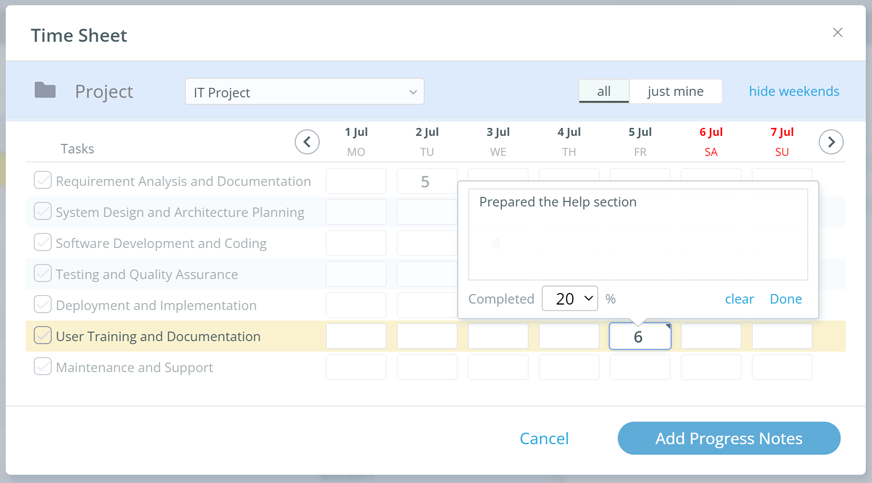Check the Maintenance and Support task checkbox
This screenshot has width=872, height=483.
click(x=43, y=367)
